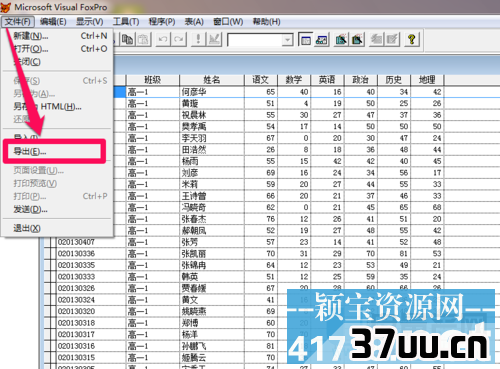Open the 工具(T) menu
Viewport: 500px width, 369px height.
coord(126,22)
